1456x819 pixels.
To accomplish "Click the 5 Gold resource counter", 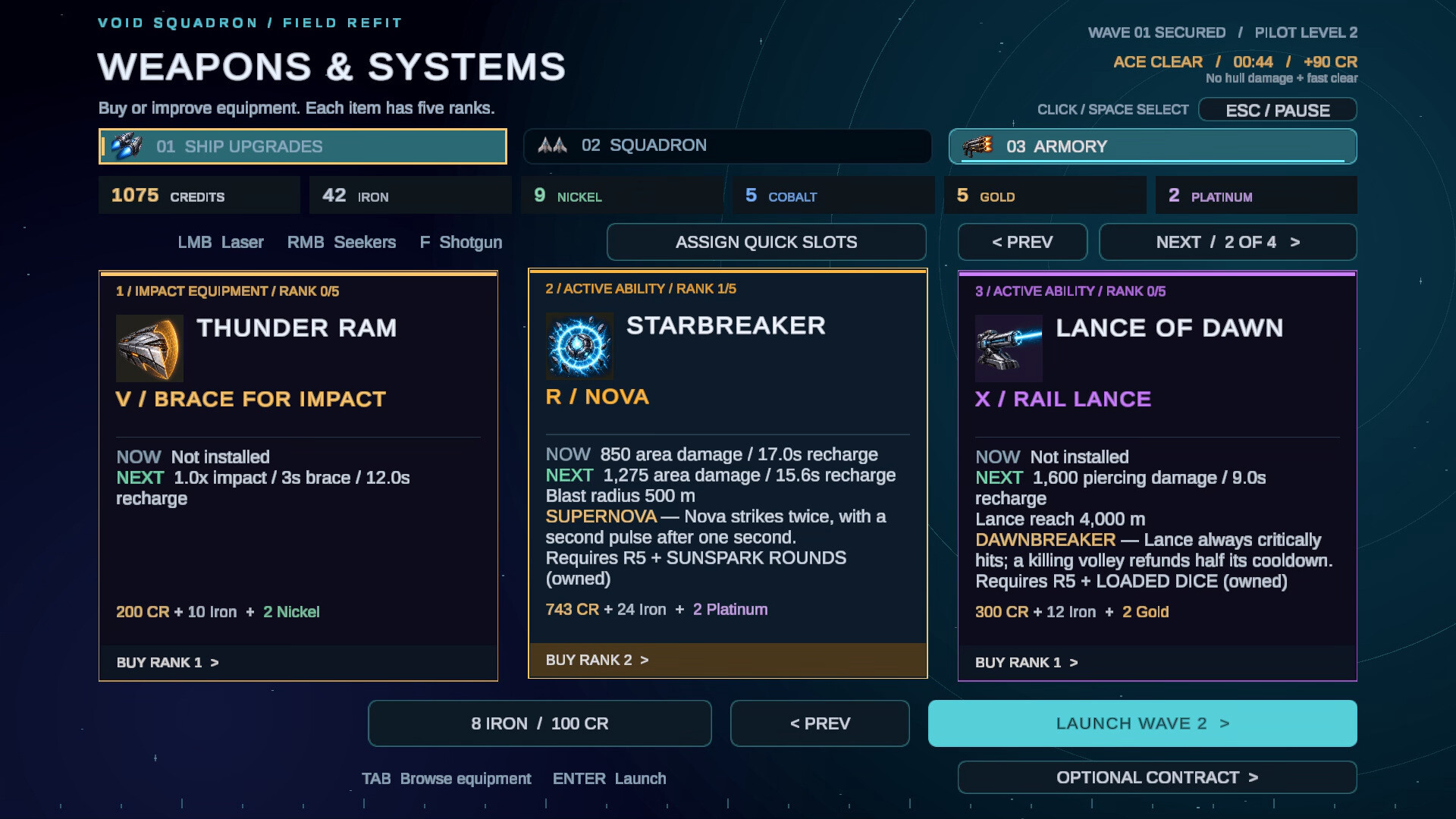I will pos(1045,196).
